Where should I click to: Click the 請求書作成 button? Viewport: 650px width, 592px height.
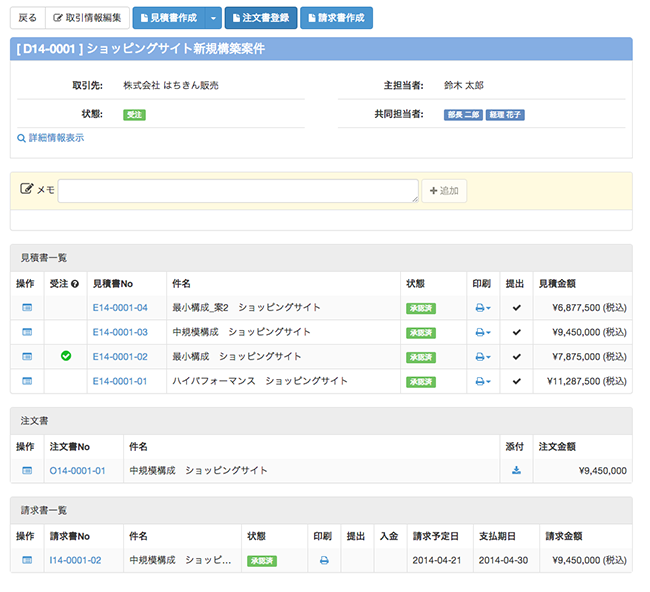pos(336,18)
